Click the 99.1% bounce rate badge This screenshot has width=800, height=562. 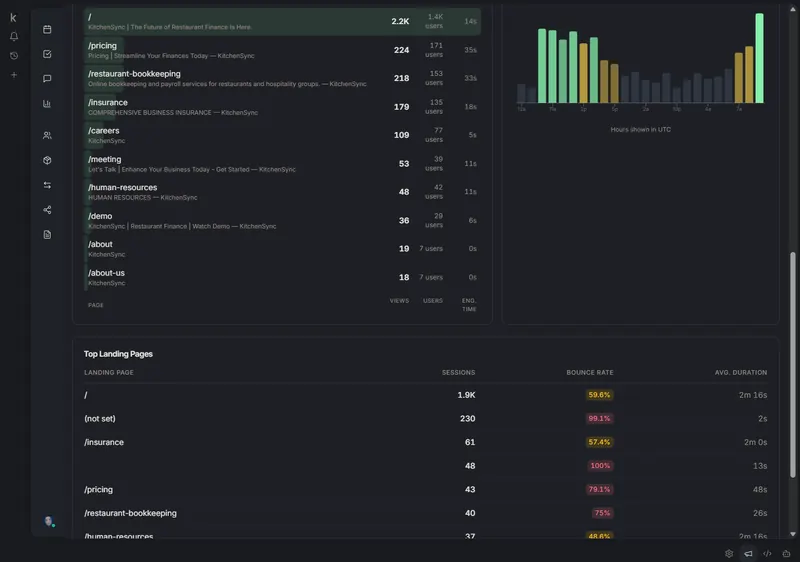[599, 419]
